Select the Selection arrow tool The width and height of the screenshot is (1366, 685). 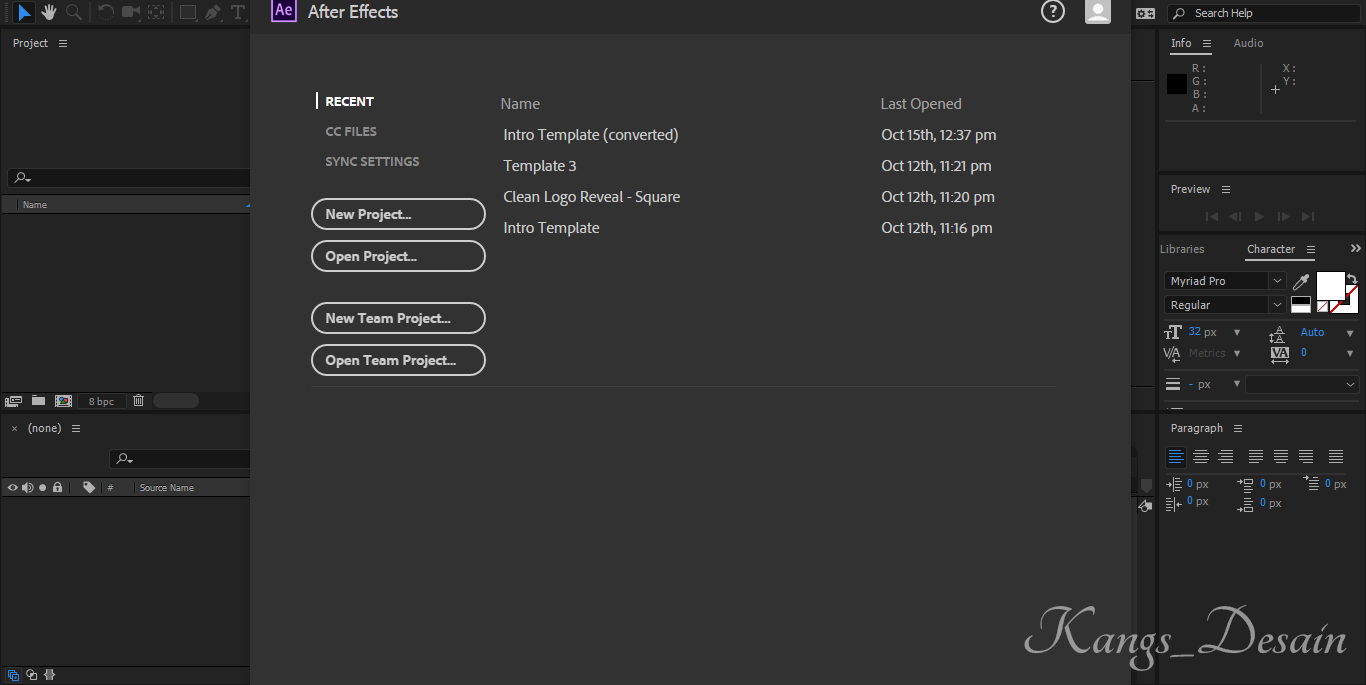(x=24, y=12)
